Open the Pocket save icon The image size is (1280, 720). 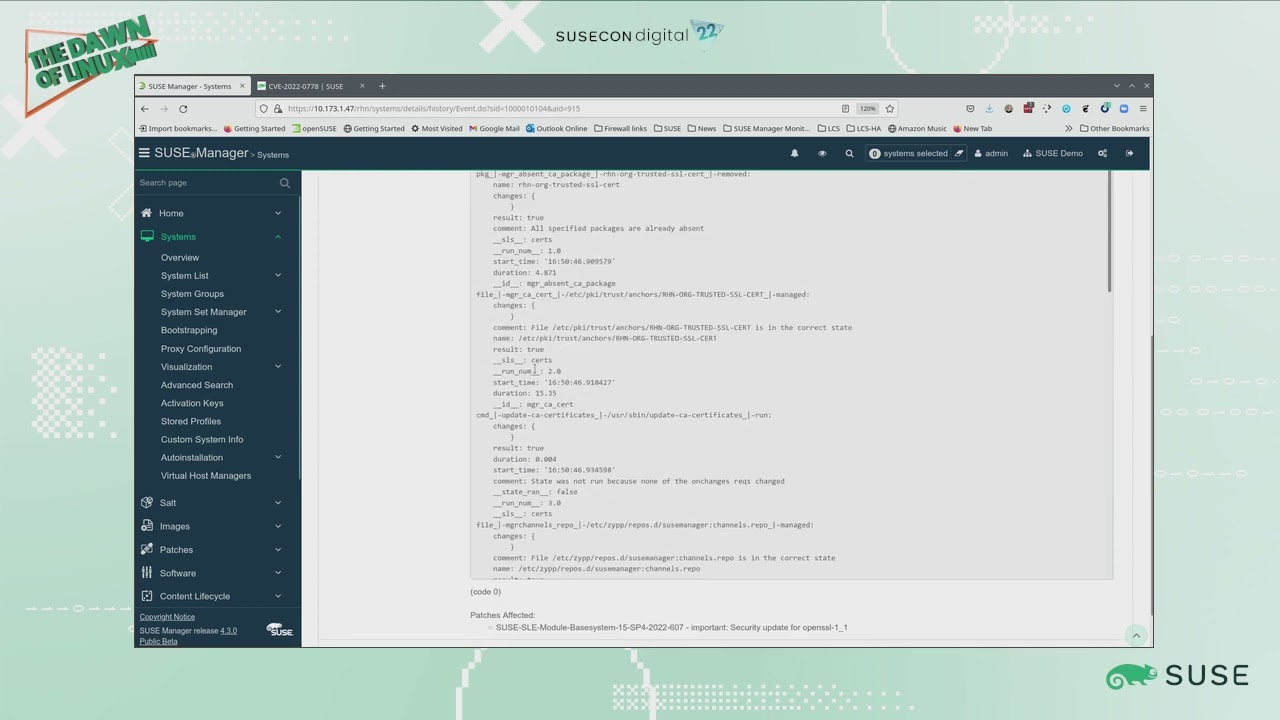click(x=970, y=108)
